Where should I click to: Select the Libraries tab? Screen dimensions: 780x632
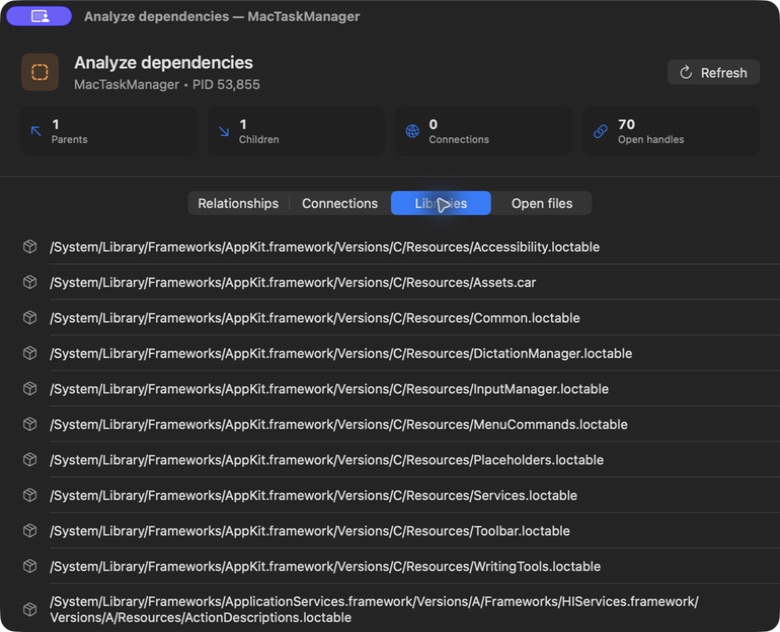point(441,203)
